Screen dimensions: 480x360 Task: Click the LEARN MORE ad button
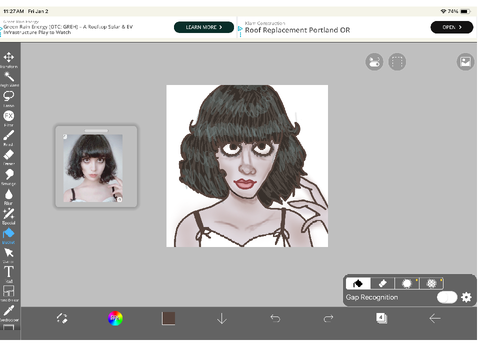(x=204, y=27)
